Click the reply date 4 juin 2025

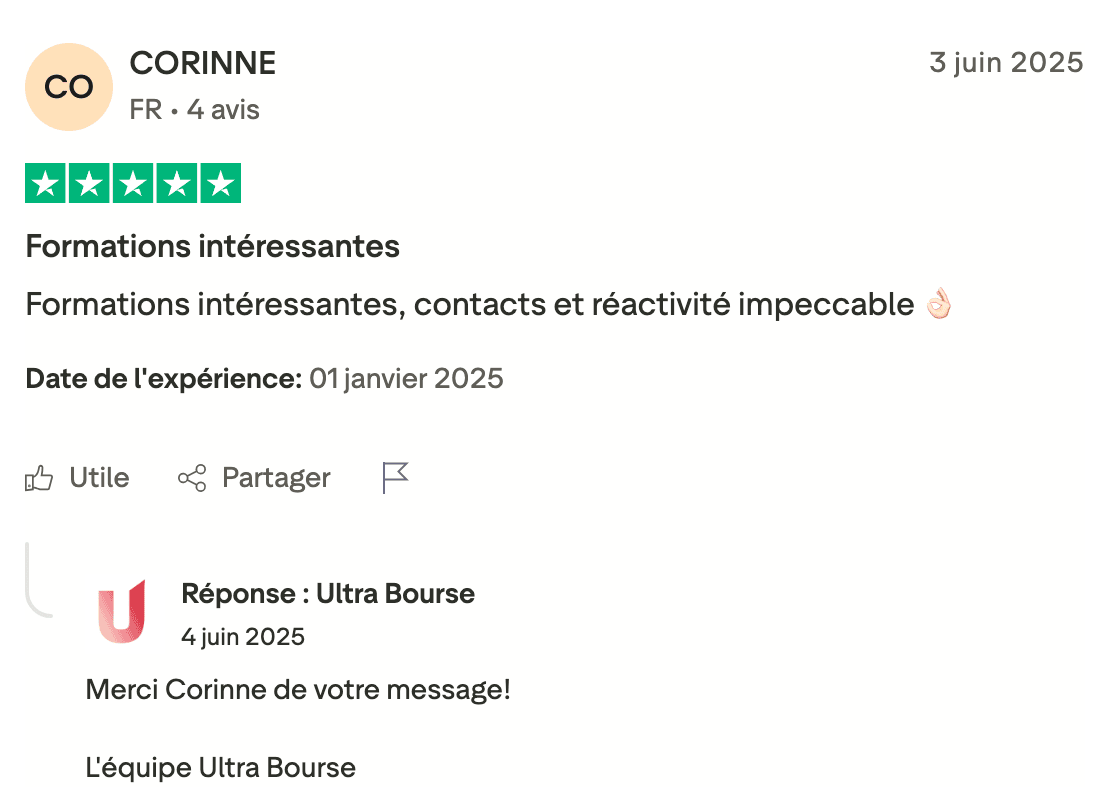pos(243,636)
